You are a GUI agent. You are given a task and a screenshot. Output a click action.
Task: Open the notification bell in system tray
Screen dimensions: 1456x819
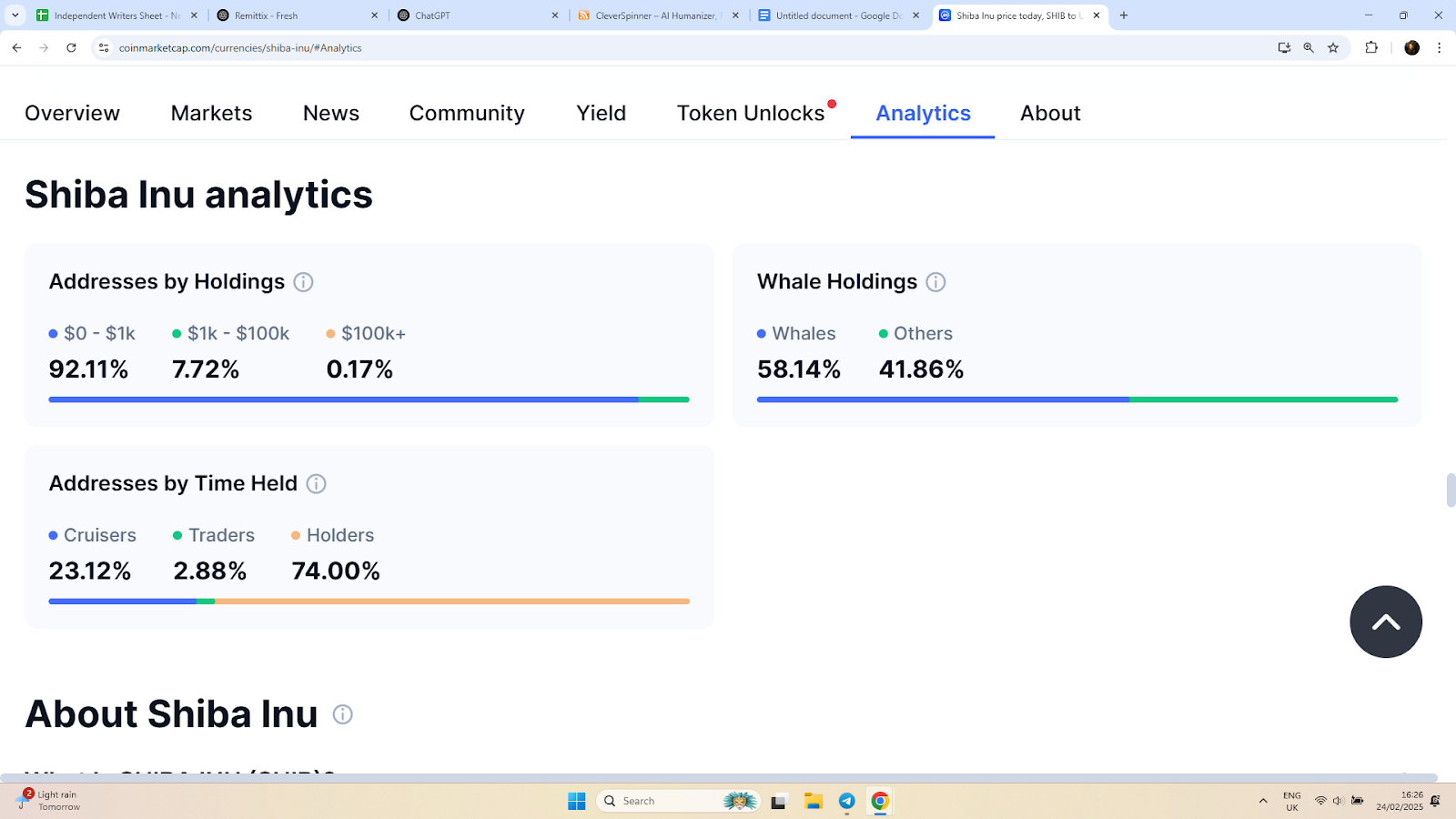pyautogui.click(x=1435, y=801)
